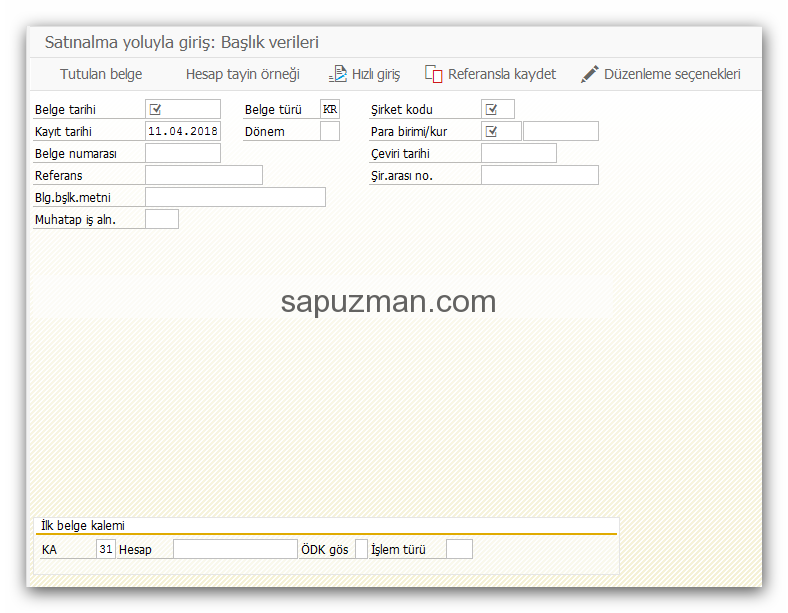The height and width of the screenshot is (613, 788).
Task: Click the Belge türü label
Action: coord(273,110)
